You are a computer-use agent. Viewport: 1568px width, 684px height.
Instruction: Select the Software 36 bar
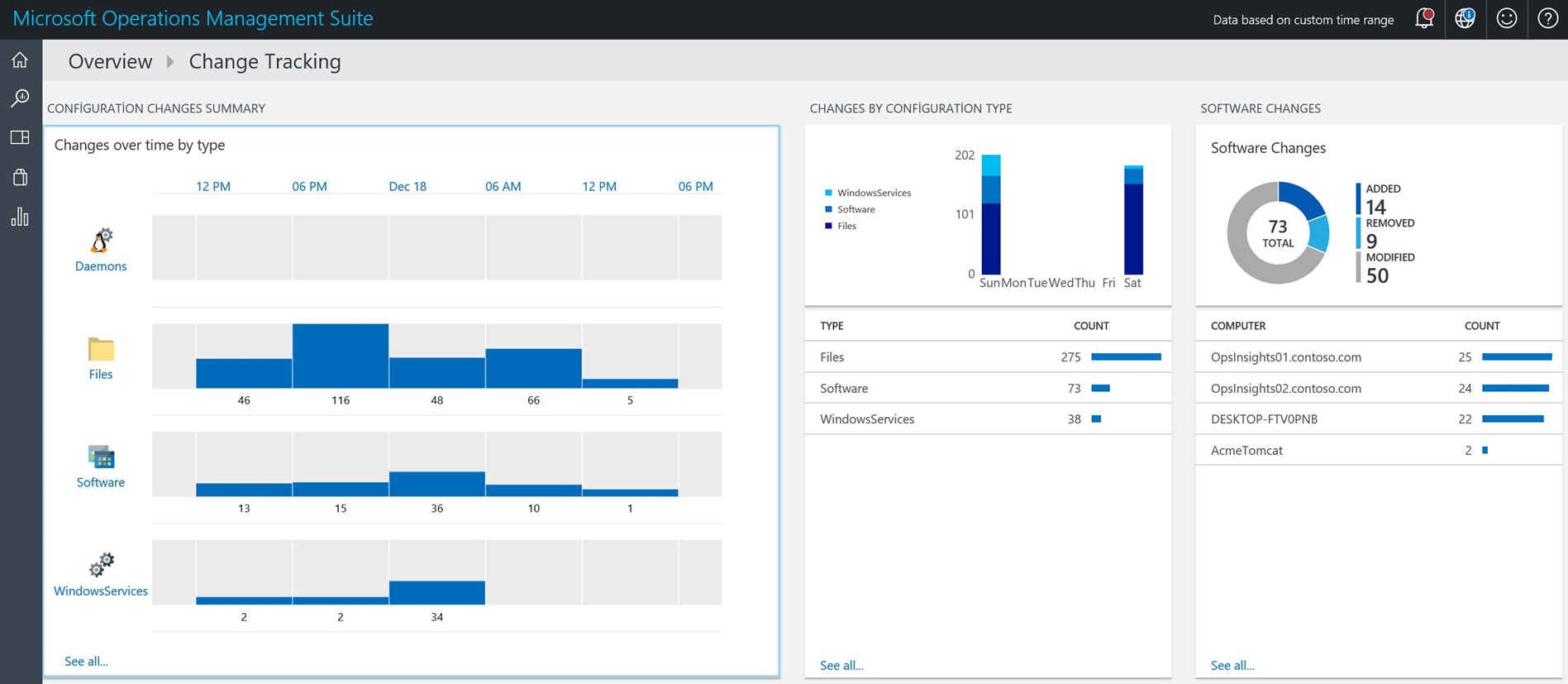(x=436, y=484)
